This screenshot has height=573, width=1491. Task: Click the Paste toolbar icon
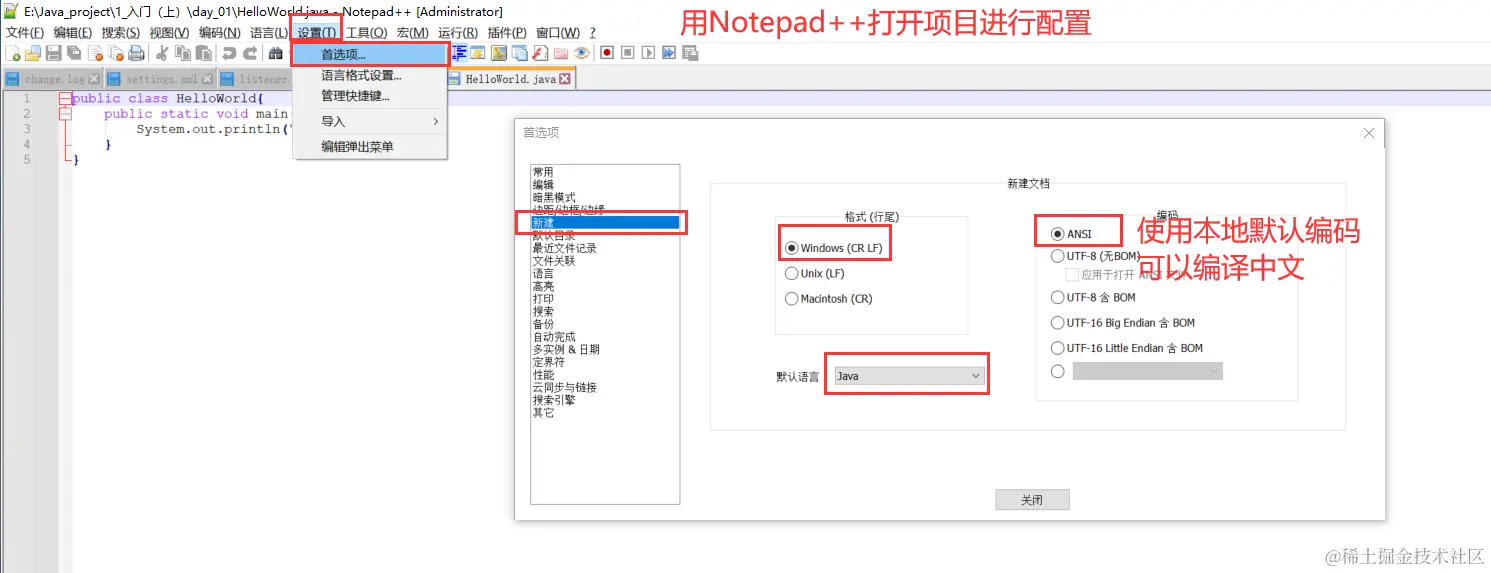[203, 53]
